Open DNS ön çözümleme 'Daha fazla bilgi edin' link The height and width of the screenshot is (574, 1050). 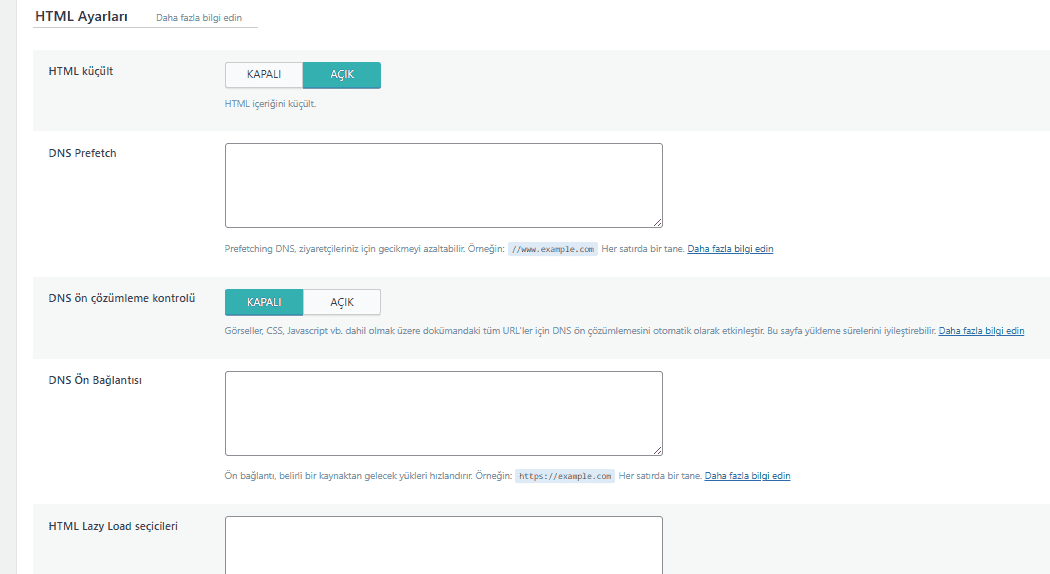(981, 330)
